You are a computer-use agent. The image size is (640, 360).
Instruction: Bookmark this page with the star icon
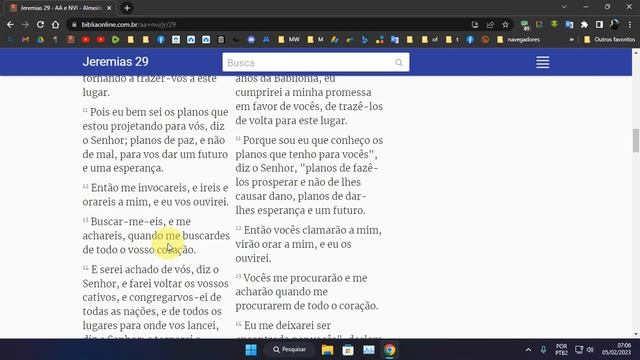coord(505,24)
